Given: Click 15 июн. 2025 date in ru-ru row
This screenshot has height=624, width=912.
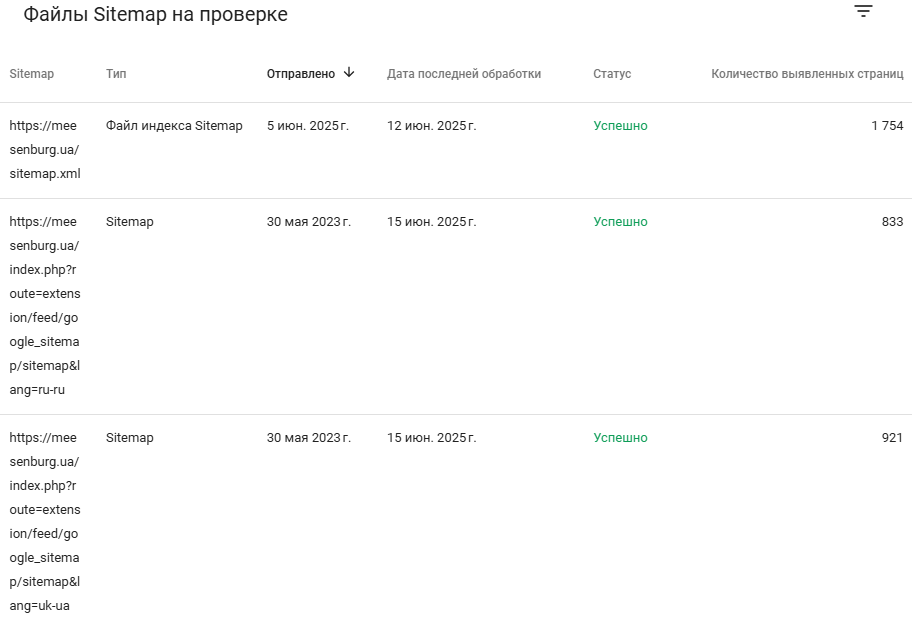Looking at the screenshot, I should [x=432, y=222].
